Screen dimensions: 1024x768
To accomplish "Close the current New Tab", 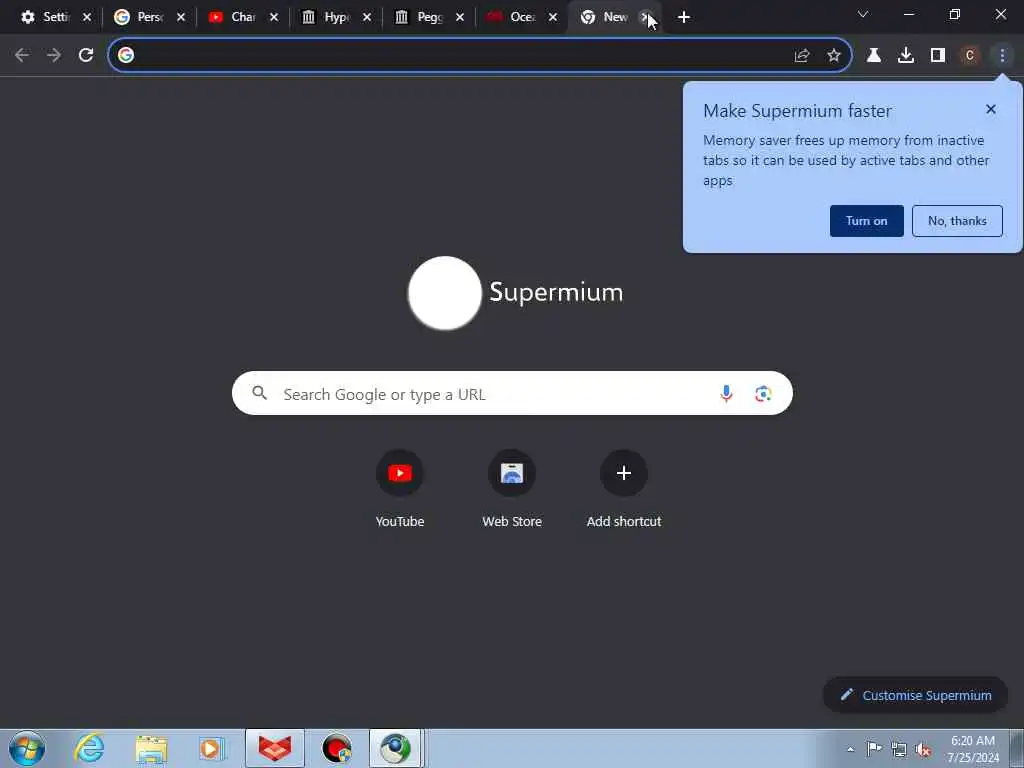I will pos(645,18).
